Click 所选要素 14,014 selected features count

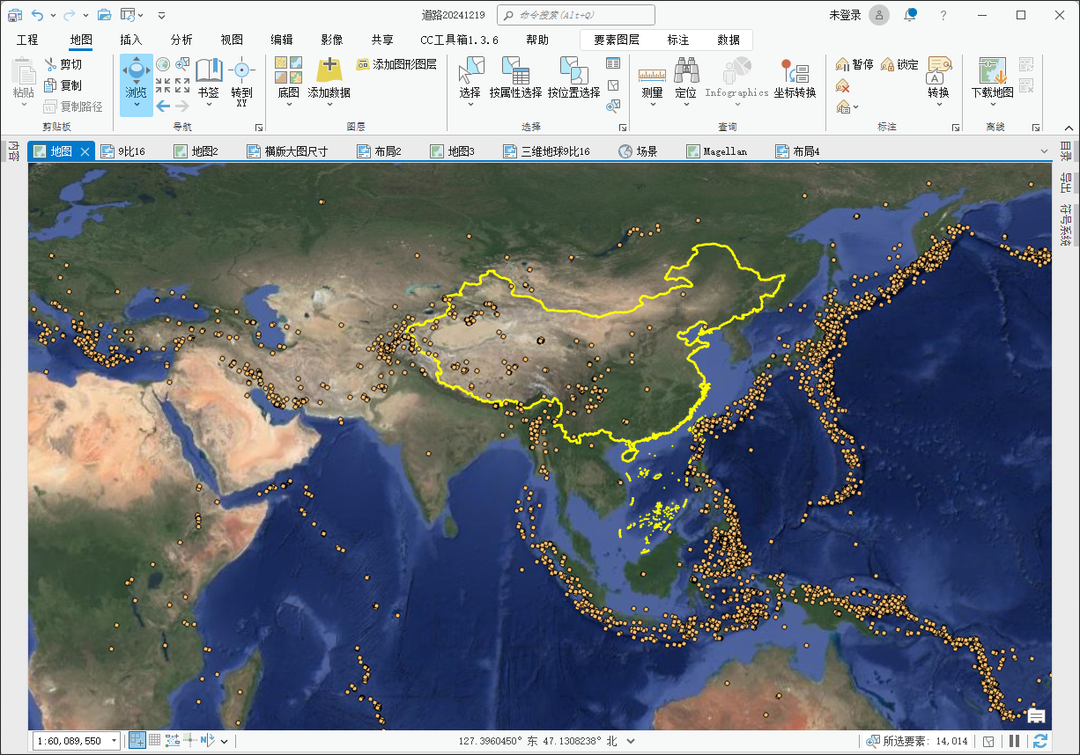(x=917, y=741)
